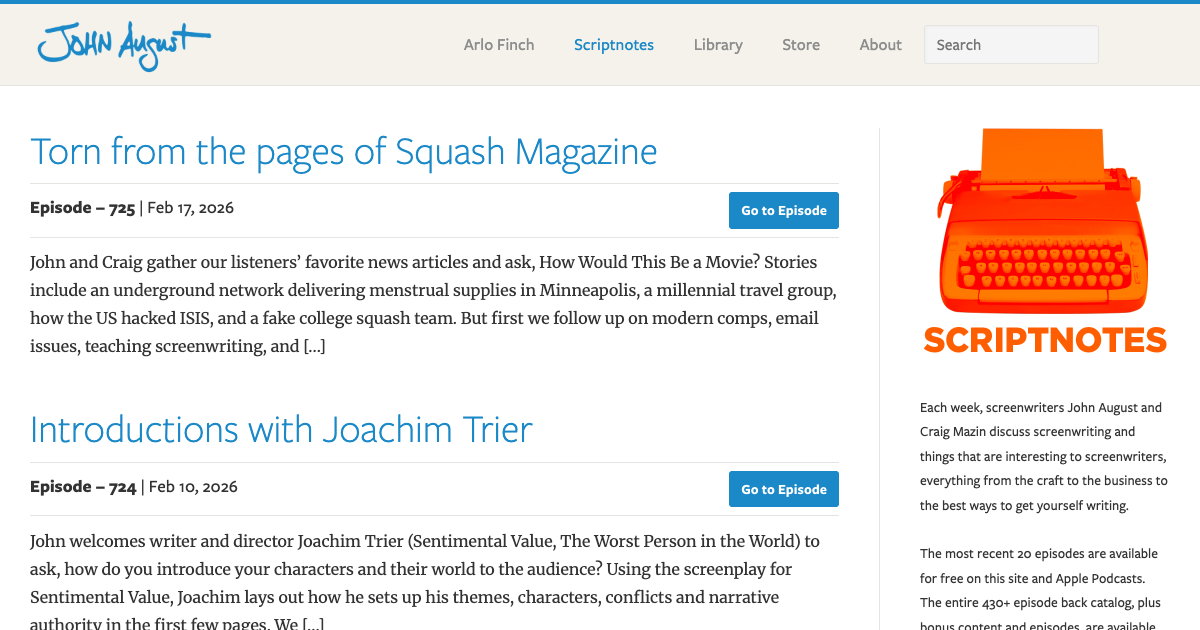Click the Feb 17, 2026 date
Viewport: 1200px width, 630px height.
click(x=190, y=208)
